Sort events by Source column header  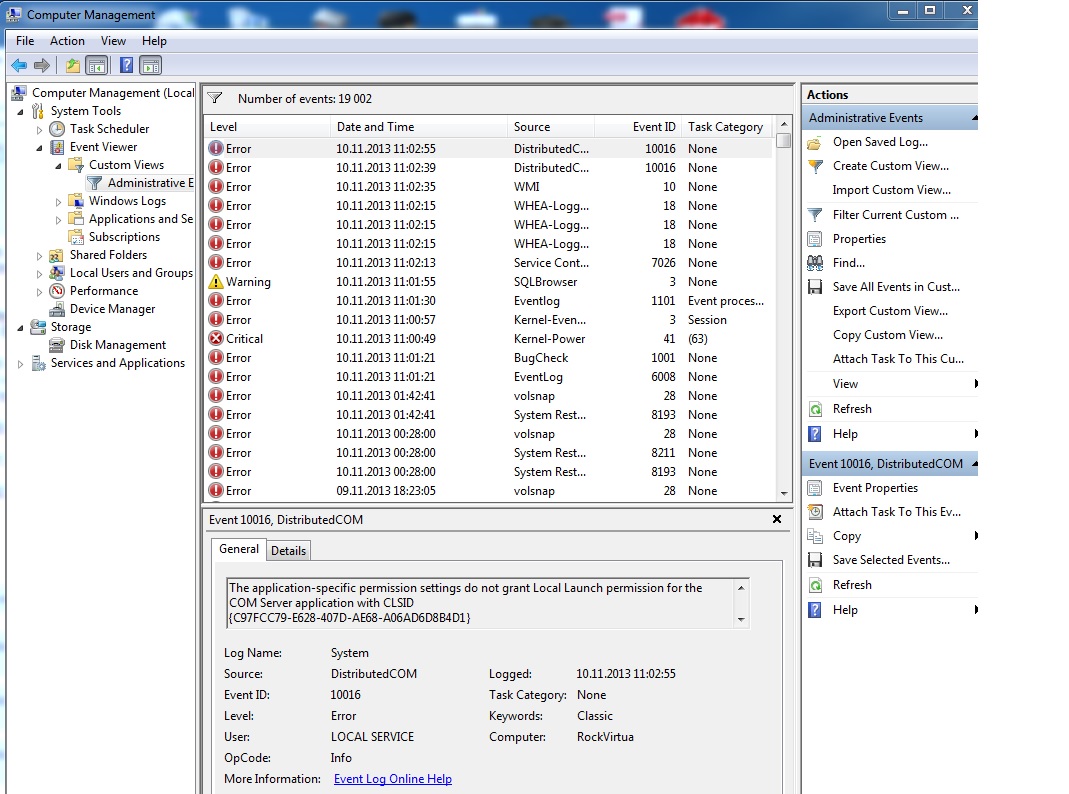point(551,127)
